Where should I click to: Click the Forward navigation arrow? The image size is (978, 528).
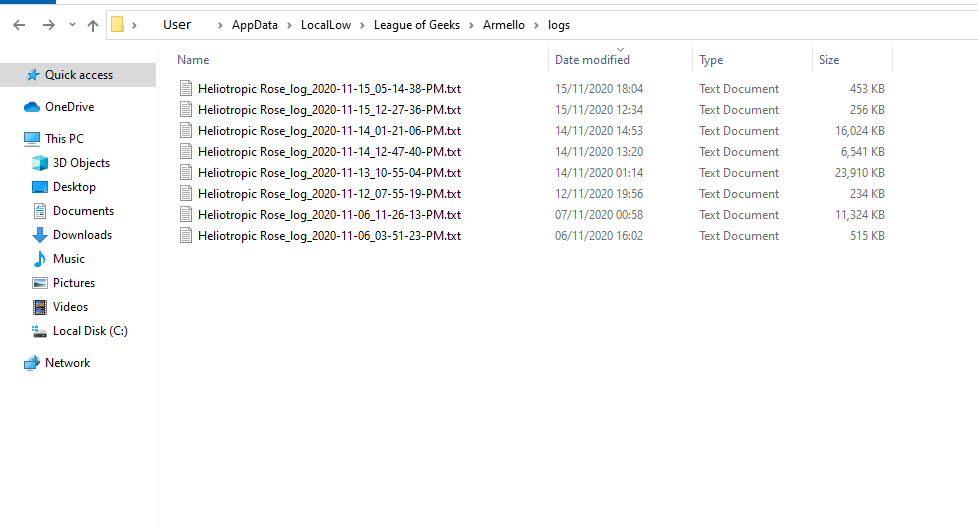click(48, 25)
